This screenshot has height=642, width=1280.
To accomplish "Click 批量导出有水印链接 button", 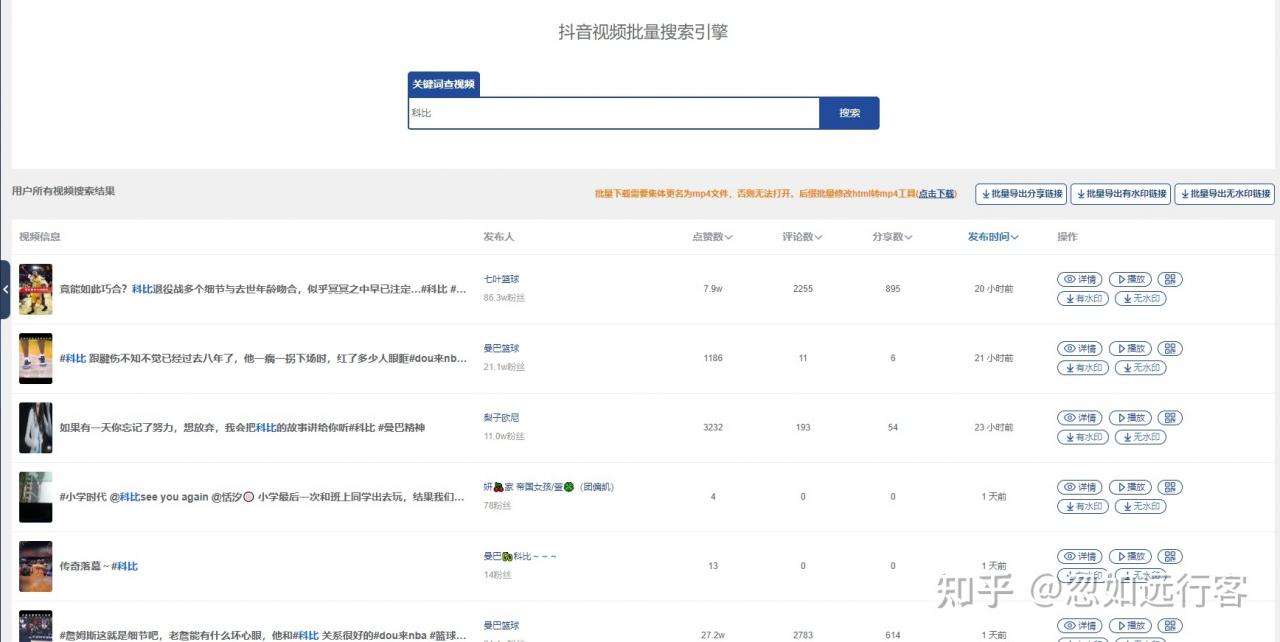I will tap(1120, 194).
